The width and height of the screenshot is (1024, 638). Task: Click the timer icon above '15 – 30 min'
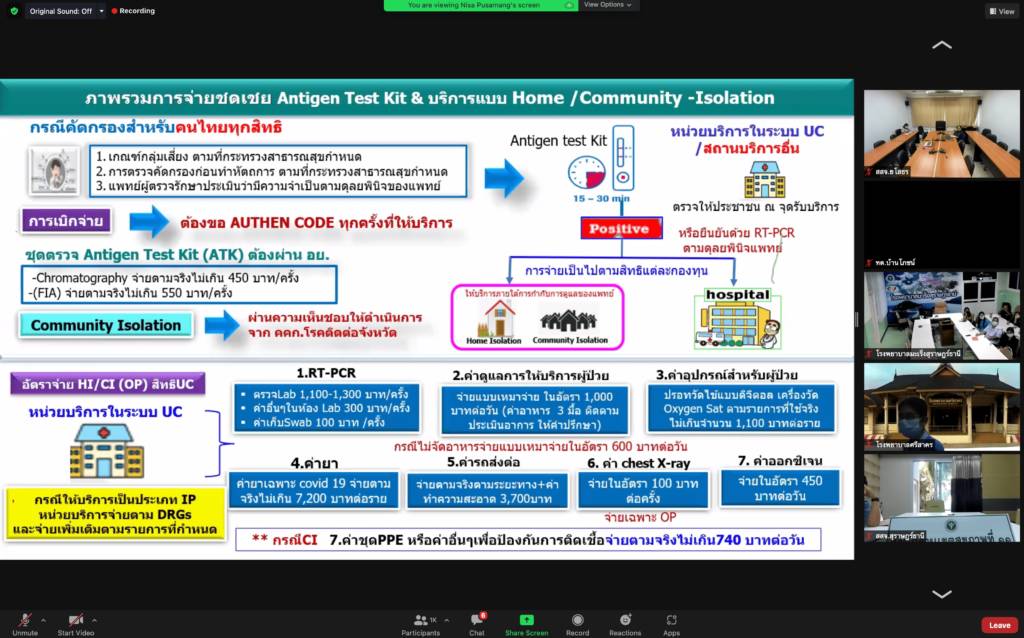tap(586, 174)
